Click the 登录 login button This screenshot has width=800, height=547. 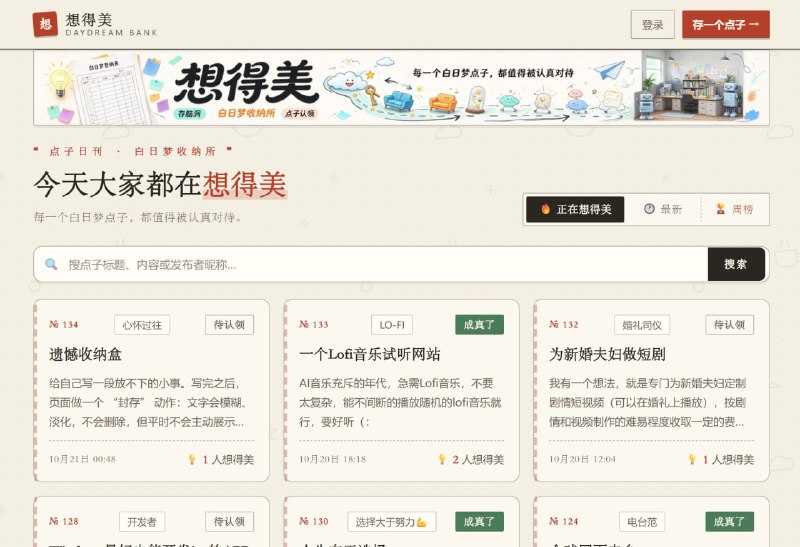pyautogui.click(x=653, y=24)
